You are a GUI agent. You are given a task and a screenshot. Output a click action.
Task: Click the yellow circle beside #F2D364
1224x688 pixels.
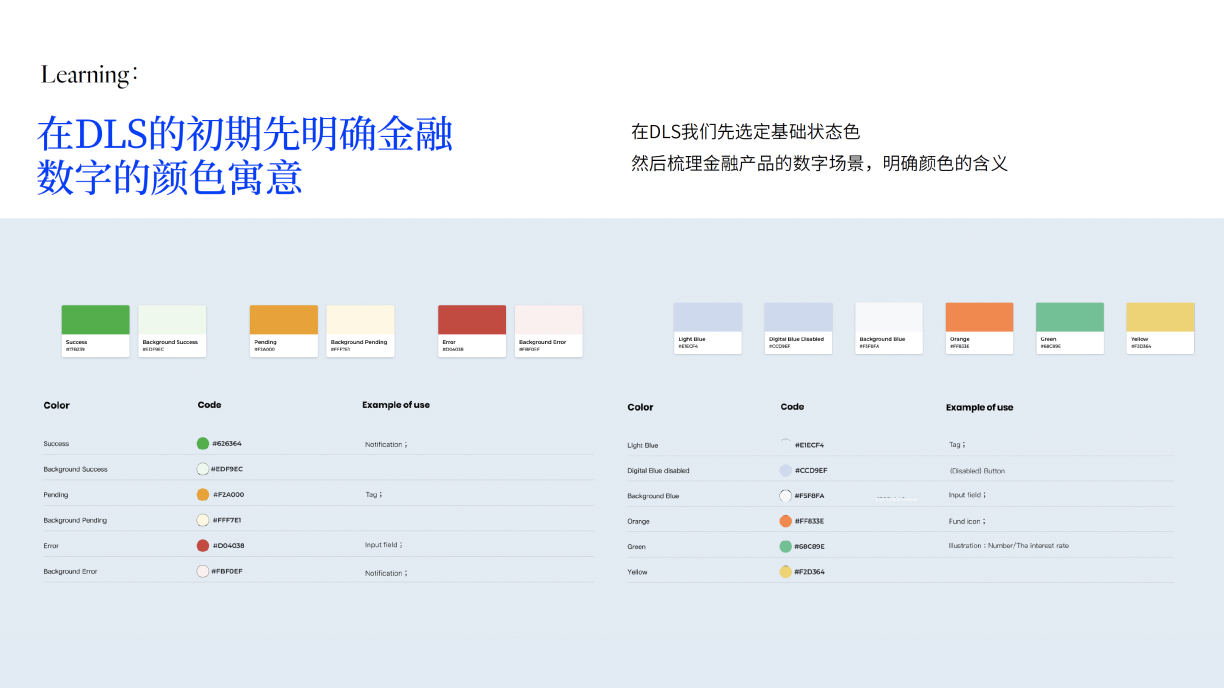pos(785,572)
